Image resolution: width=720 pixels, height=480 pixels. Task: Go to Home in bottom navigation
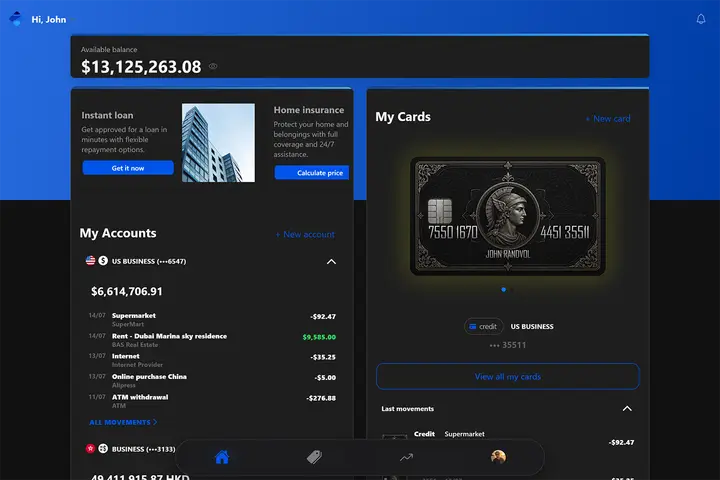(x=222, y=457)
